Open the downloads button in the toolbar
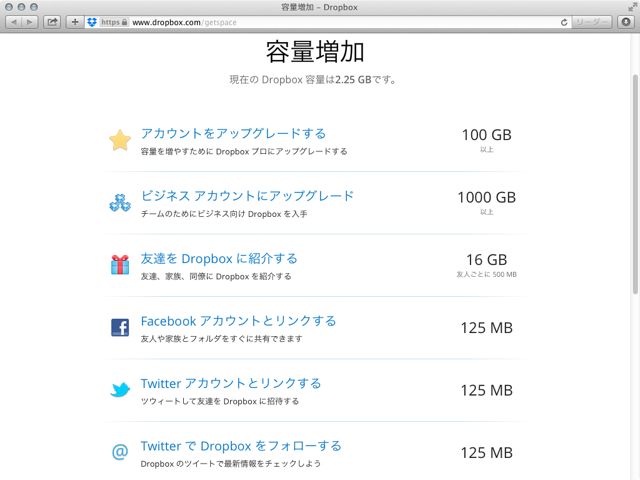The width and height of the screenshot is (640, 480). 626,22
